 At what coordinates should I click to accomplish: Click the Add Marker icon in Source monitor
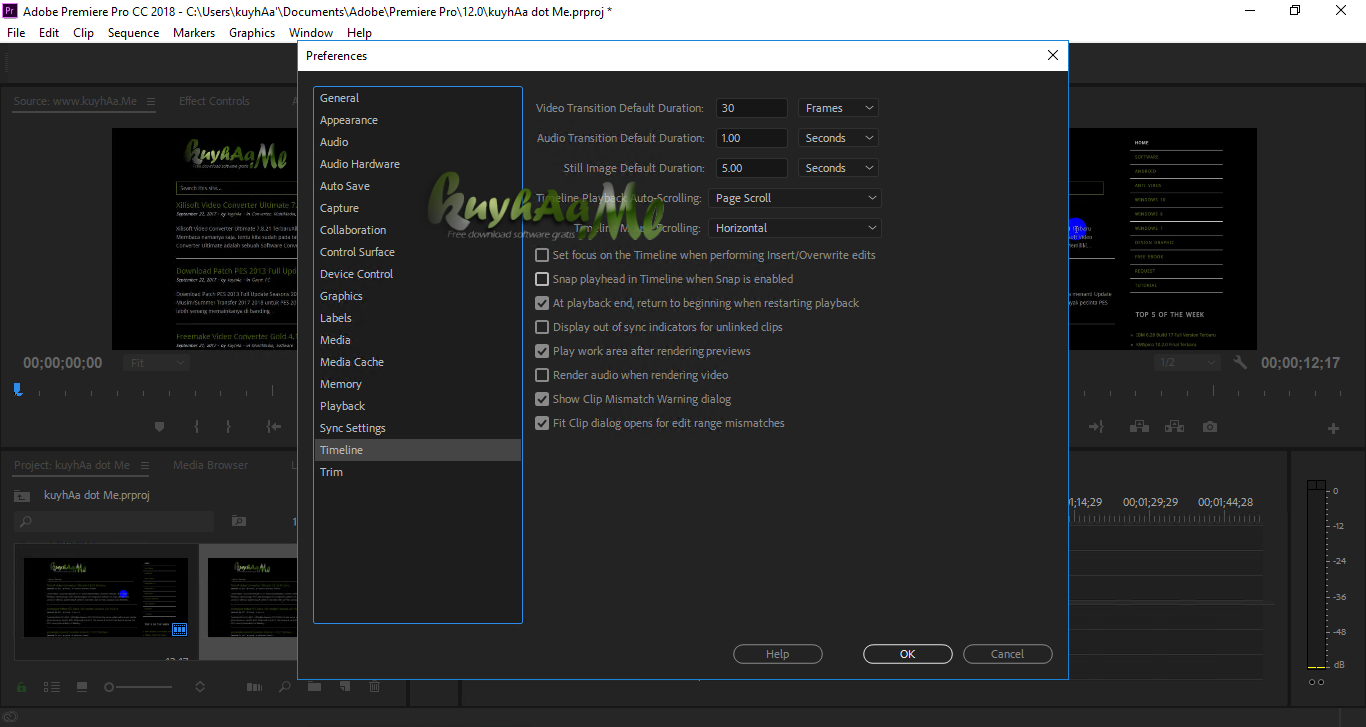coord(159,427)
